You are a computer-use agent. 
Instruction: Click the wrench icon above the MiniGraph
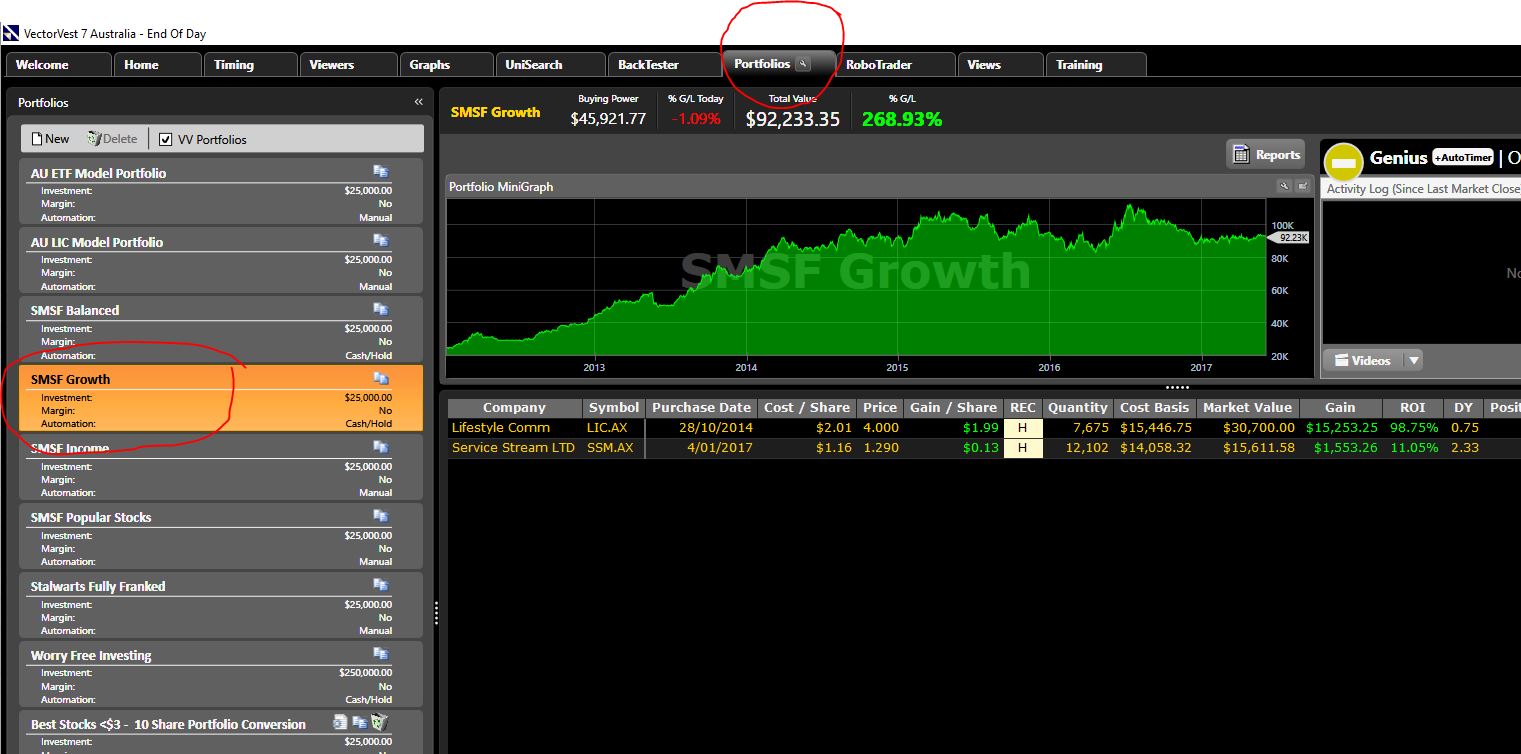pyautogui.click(x=1285, y=185)
